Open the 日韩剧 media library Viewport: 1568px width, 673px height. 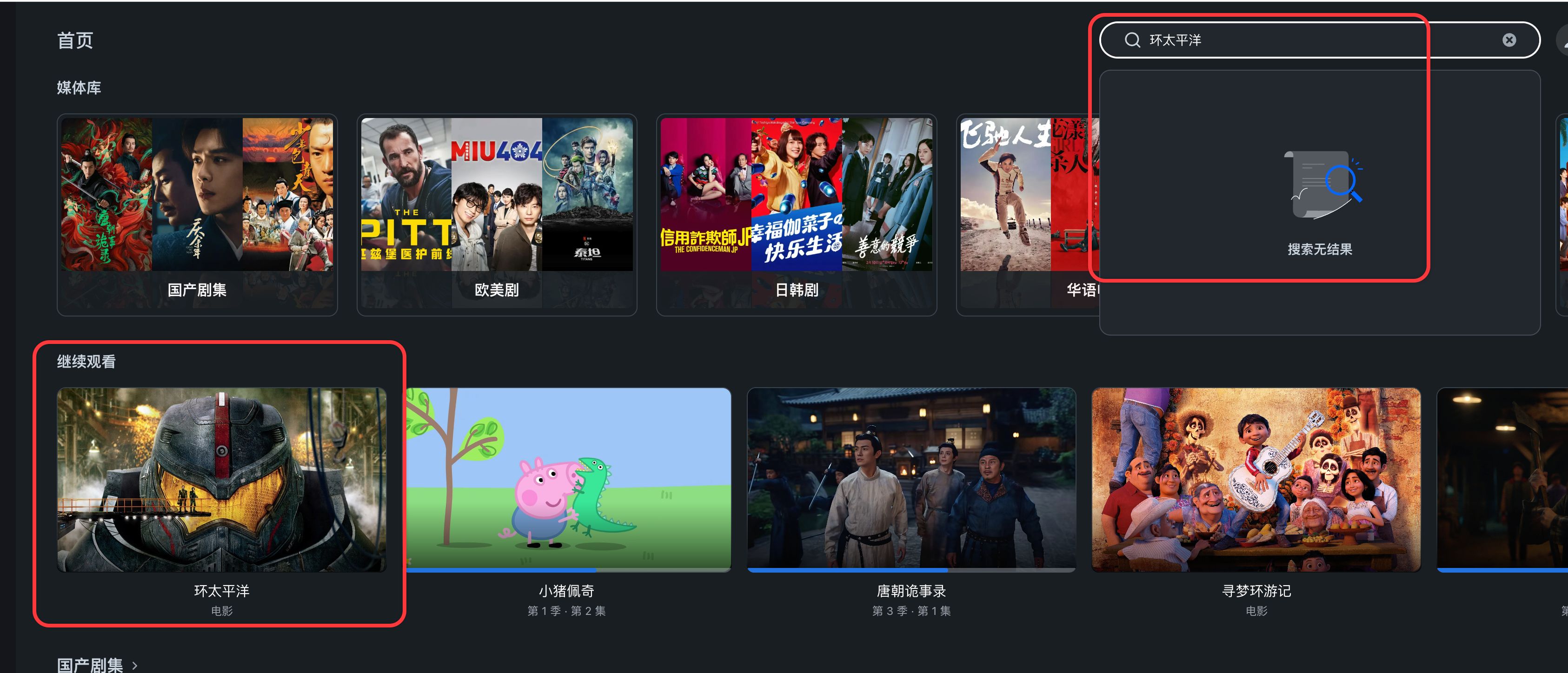[x=796, y=215]
